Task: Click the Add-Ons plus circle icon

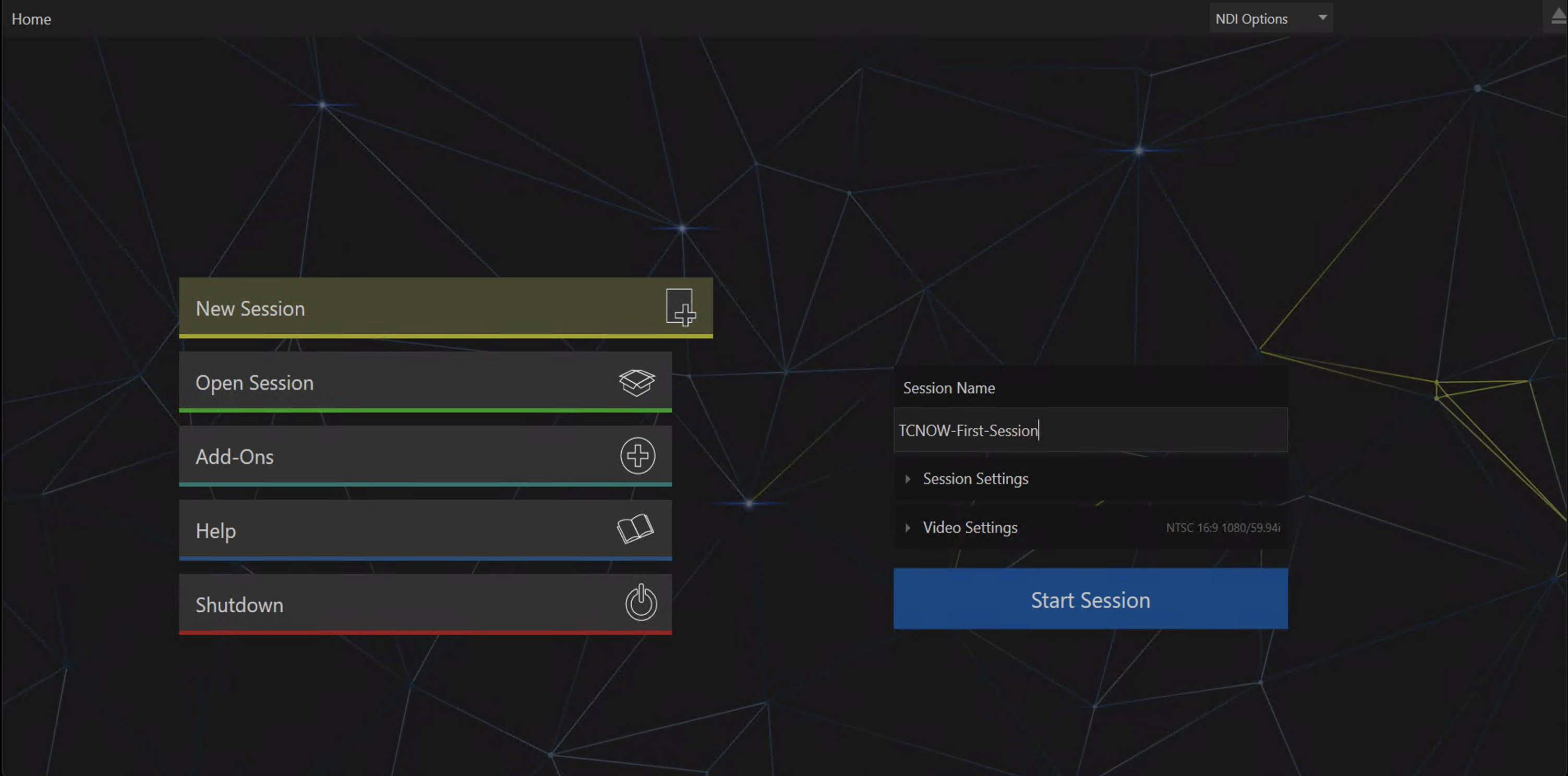Action: (x=637, y=455)
